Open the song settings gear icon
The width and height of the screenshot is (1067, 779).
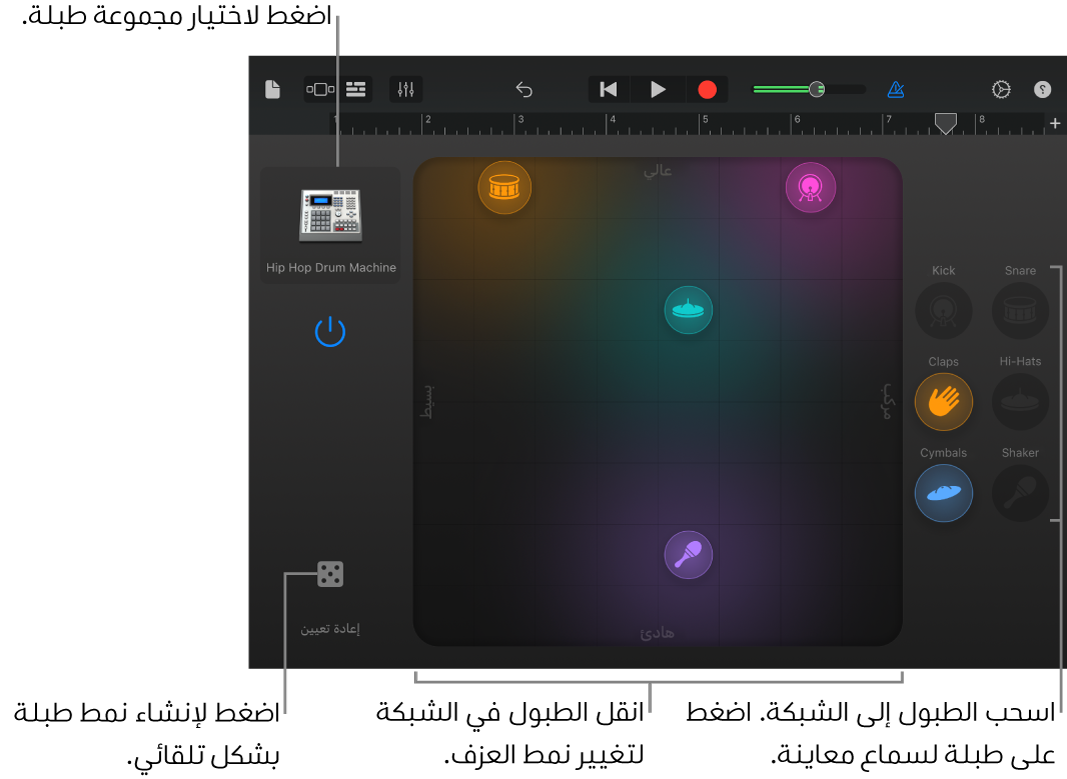1001,89
